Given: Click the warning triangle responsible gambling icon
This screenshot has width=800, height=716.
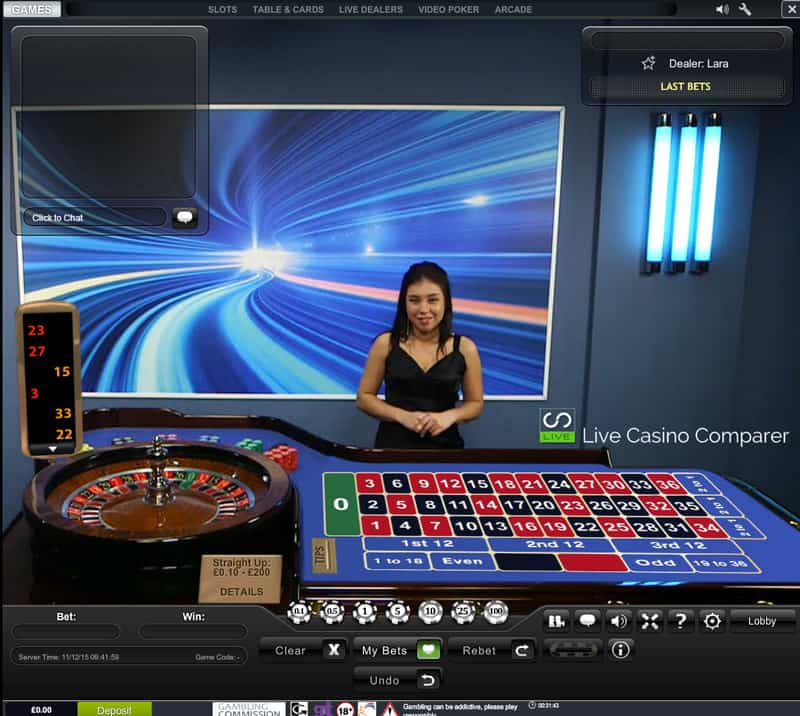Looking at the screenshot, I should (390, 709).
